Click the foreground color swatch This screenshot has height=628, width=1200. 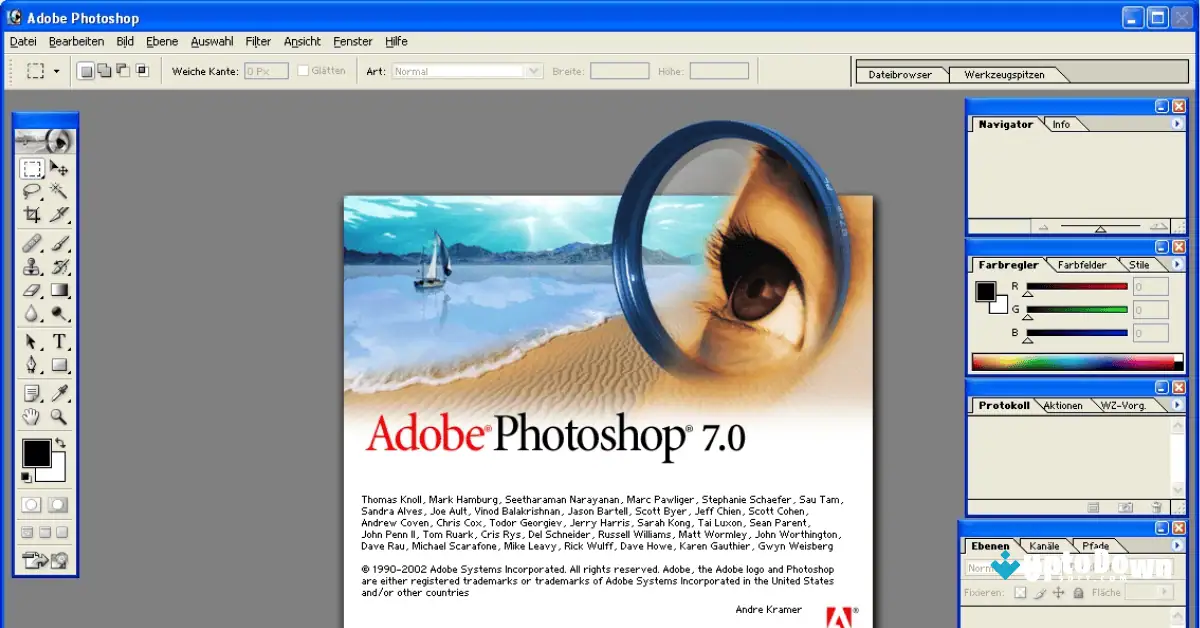point(35,452)
